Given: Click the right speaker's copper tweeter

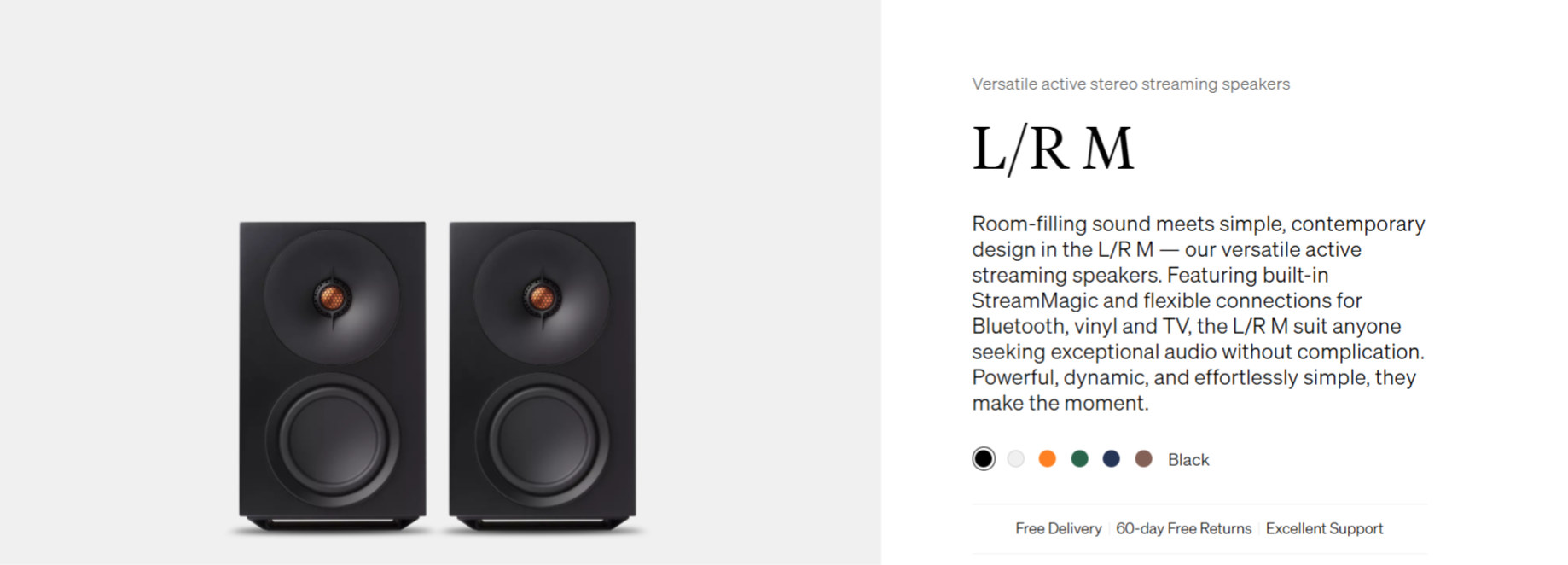Looking at the screenshot, I should [x=542, y=297].
